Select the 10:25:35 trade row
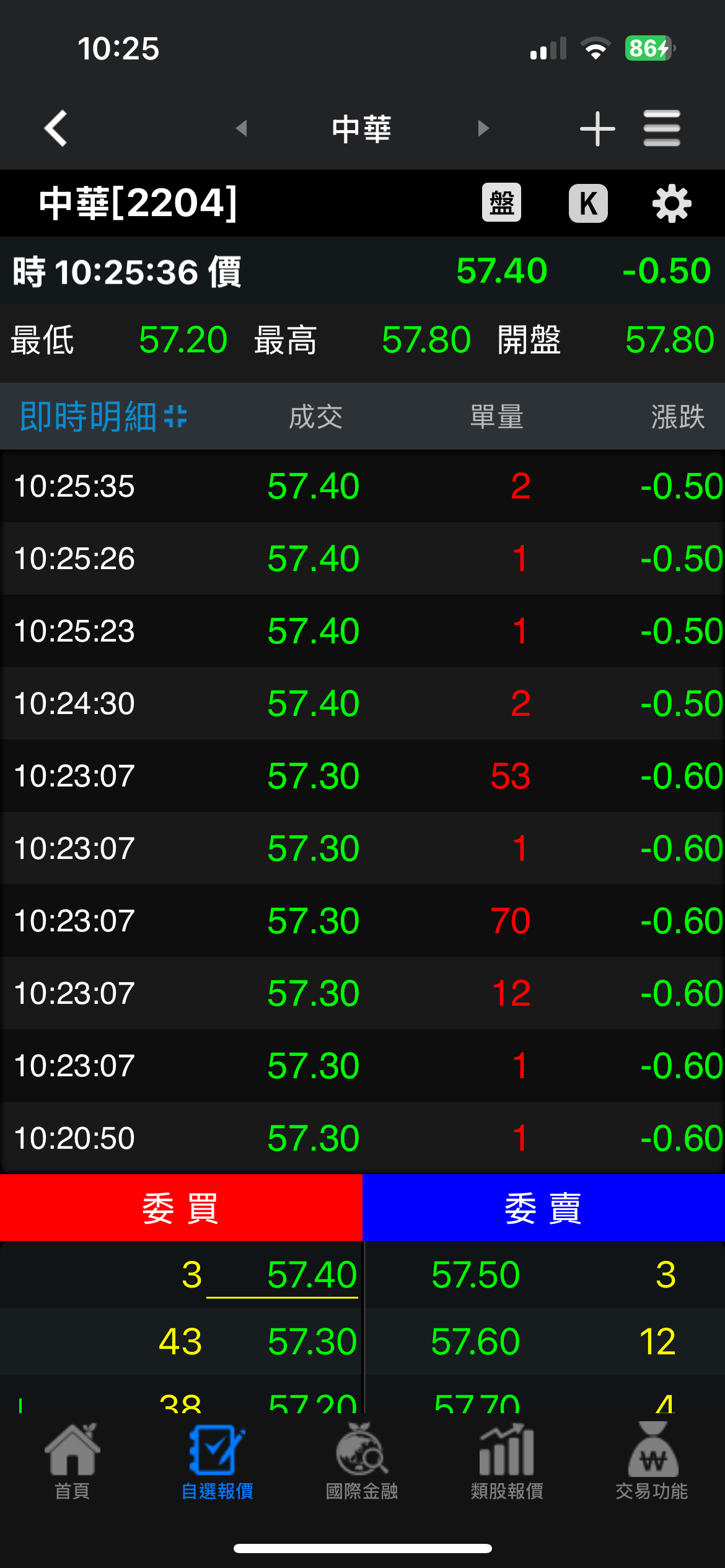 (362, 486)
